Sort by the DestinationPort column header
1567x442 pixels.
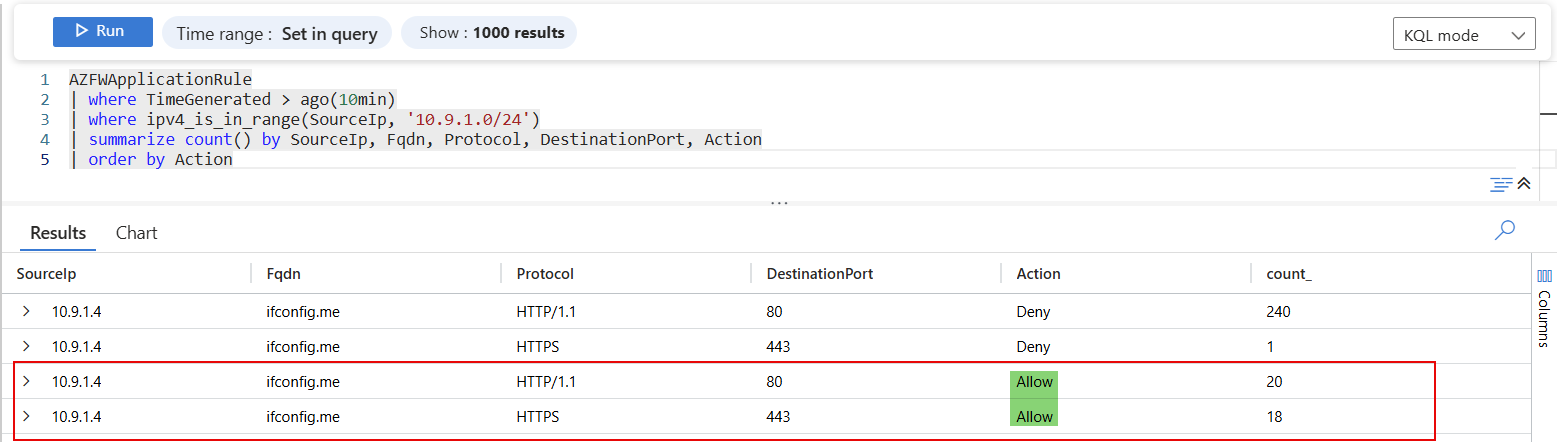click(820, 274)
